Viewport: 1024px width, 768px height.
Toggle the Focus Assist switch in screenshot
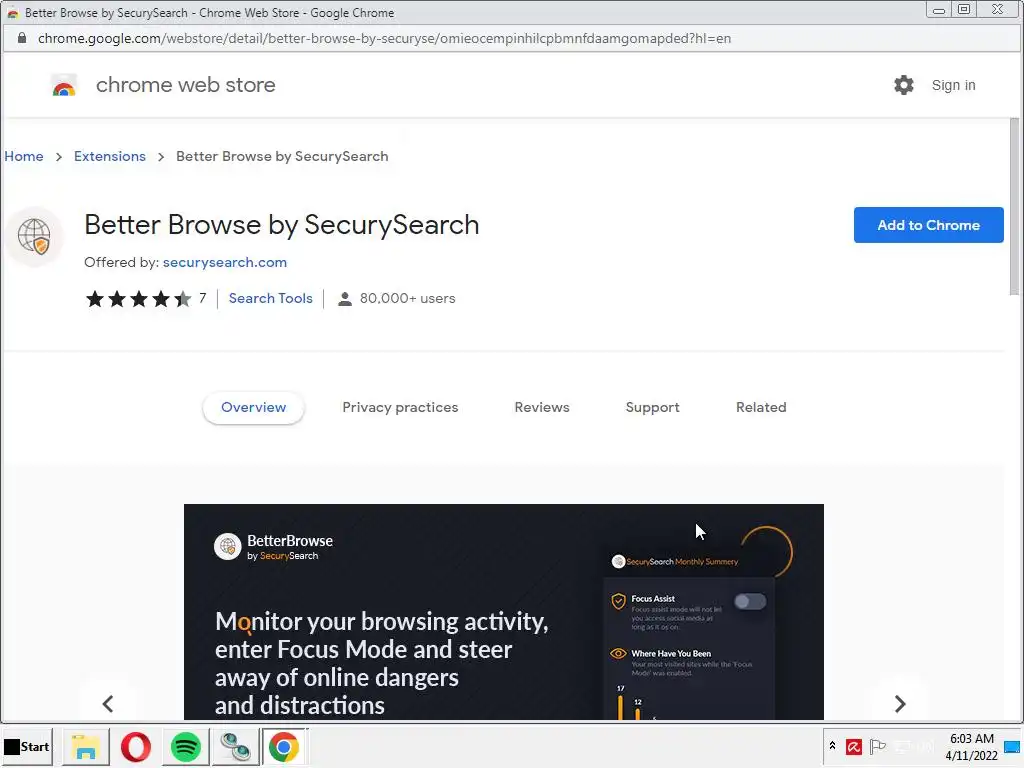coord(750,601)
